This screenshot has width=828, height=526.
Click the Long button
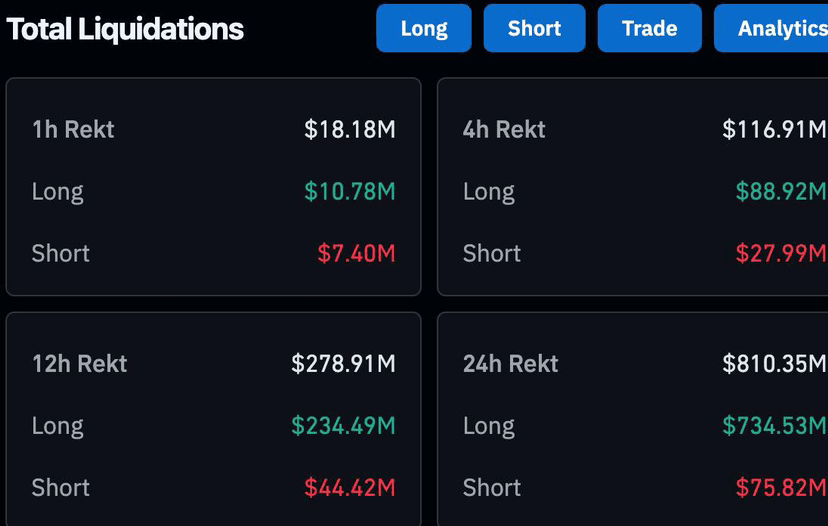(x=424, y=28)
